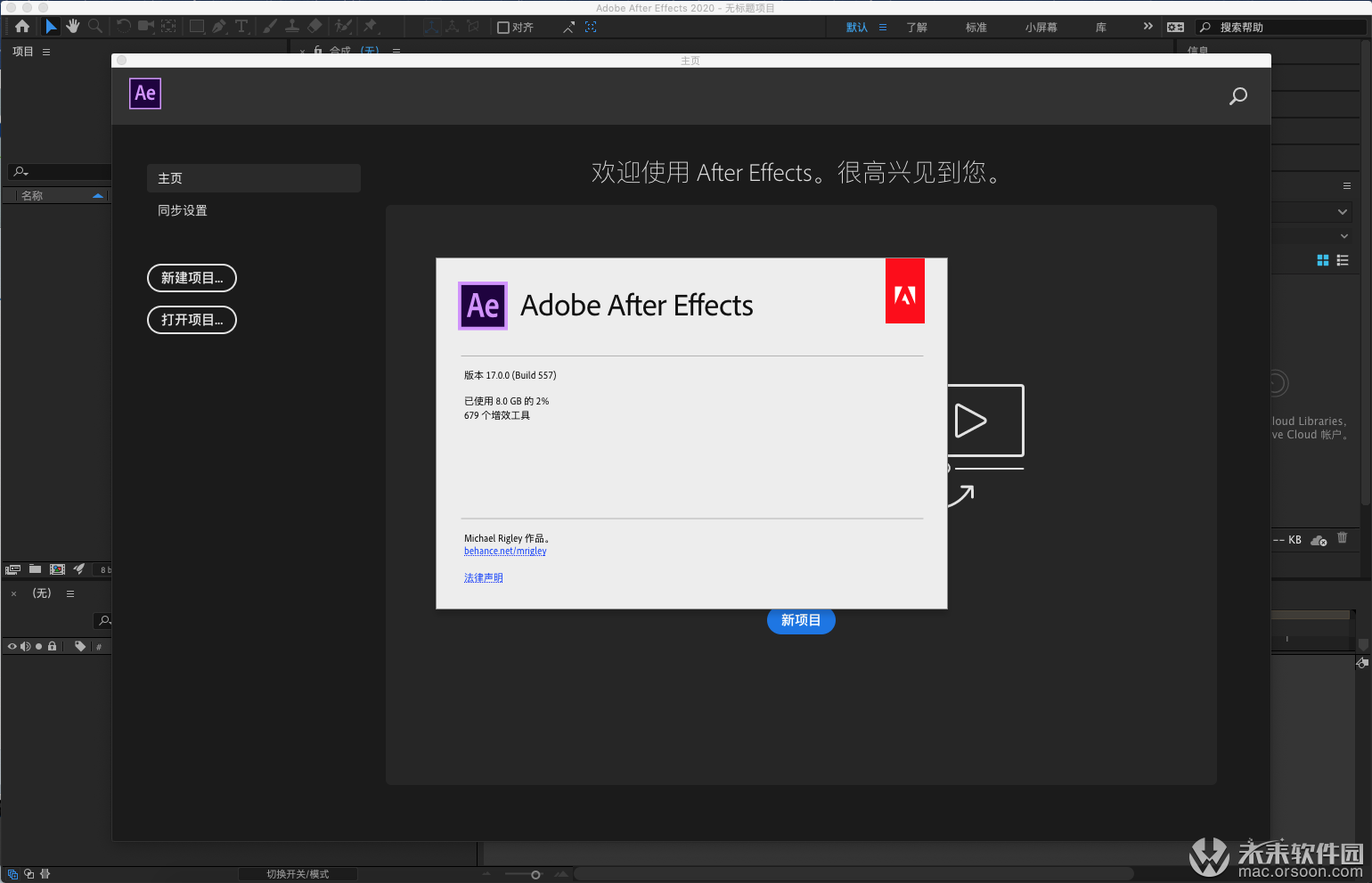This screenshot has height=883, width=1372.
Task: Click the Libraries cloud sync status icon
Action: click(1319, 540)
